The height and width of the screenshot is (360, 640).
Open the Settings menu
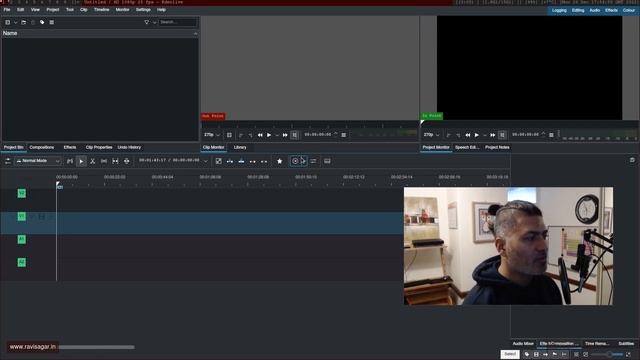tap(143, 10)
